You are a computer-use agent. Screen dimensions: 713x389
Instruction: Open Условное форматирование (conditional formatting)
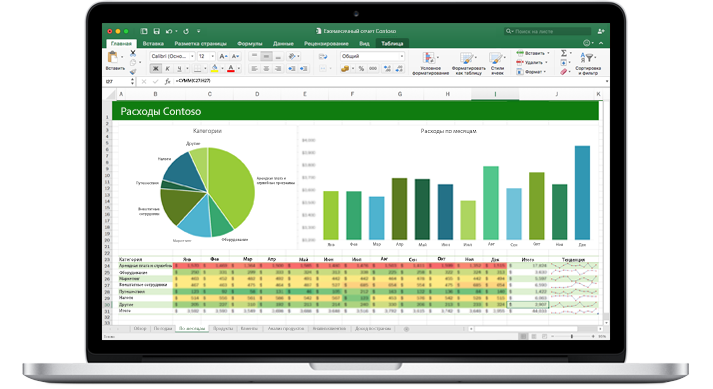(x=430, y=63)
